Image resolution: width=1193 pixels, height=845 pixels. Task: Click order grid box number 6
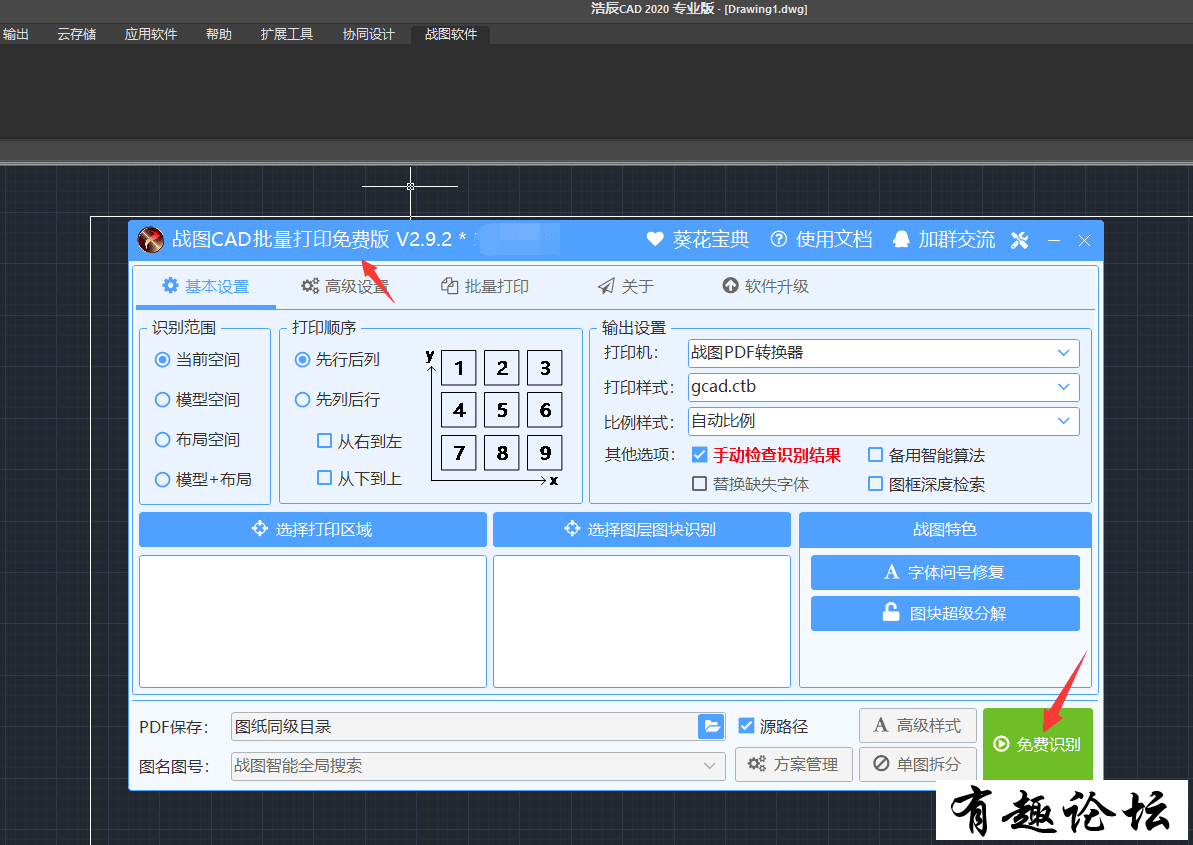tap(545, 411)
